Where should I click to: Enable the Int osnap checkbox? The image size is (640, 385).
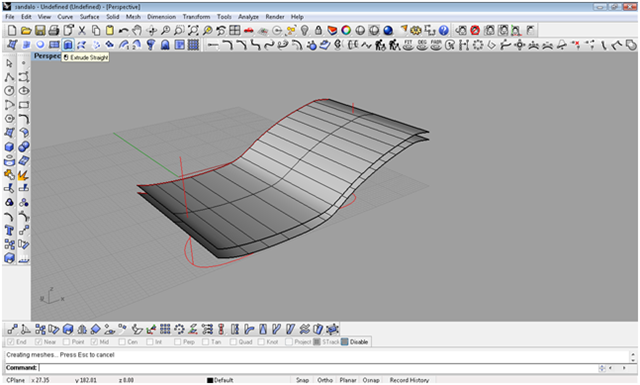coord(150,342)
